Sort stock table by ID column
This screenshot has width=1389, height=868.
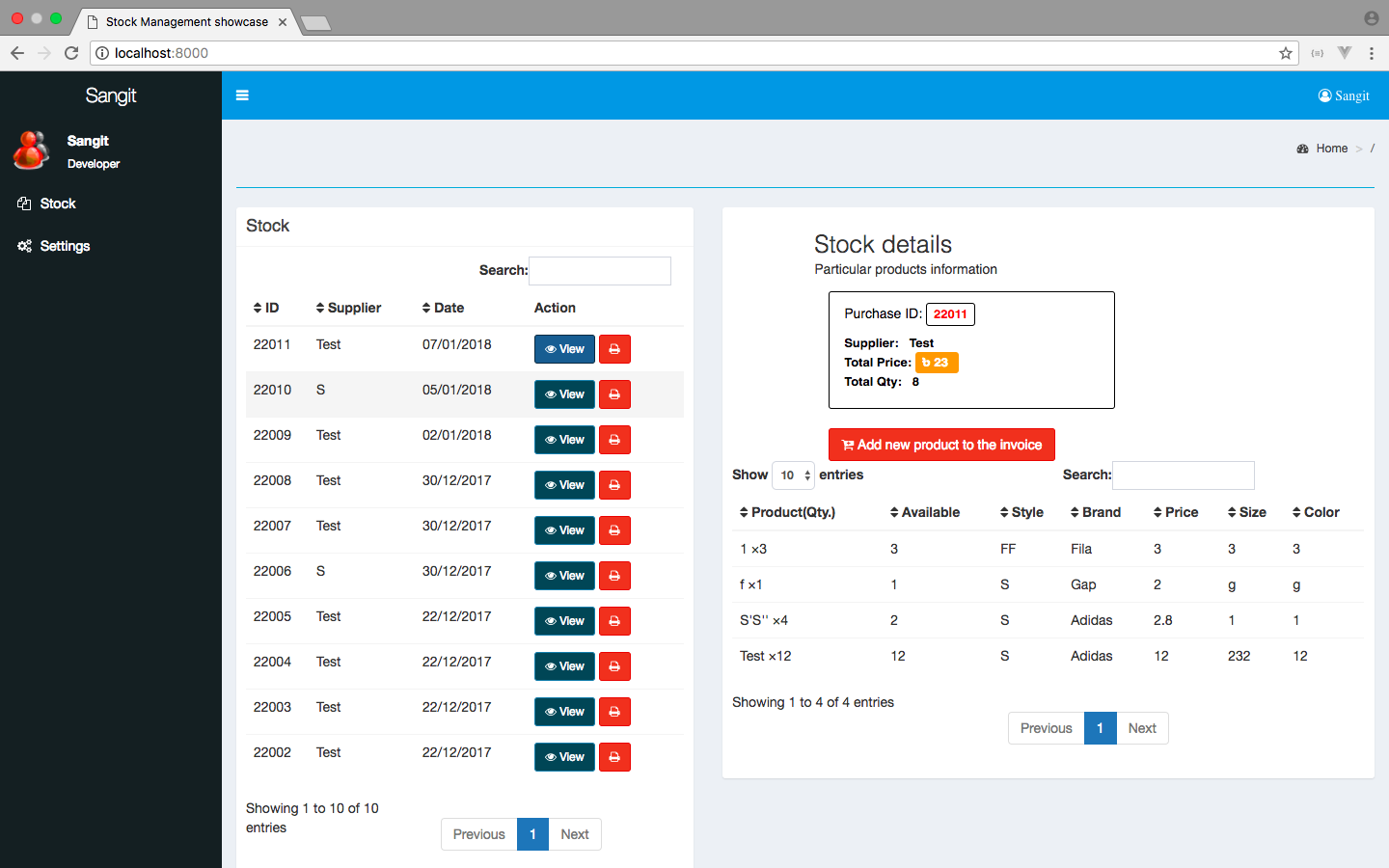(266, 308)
